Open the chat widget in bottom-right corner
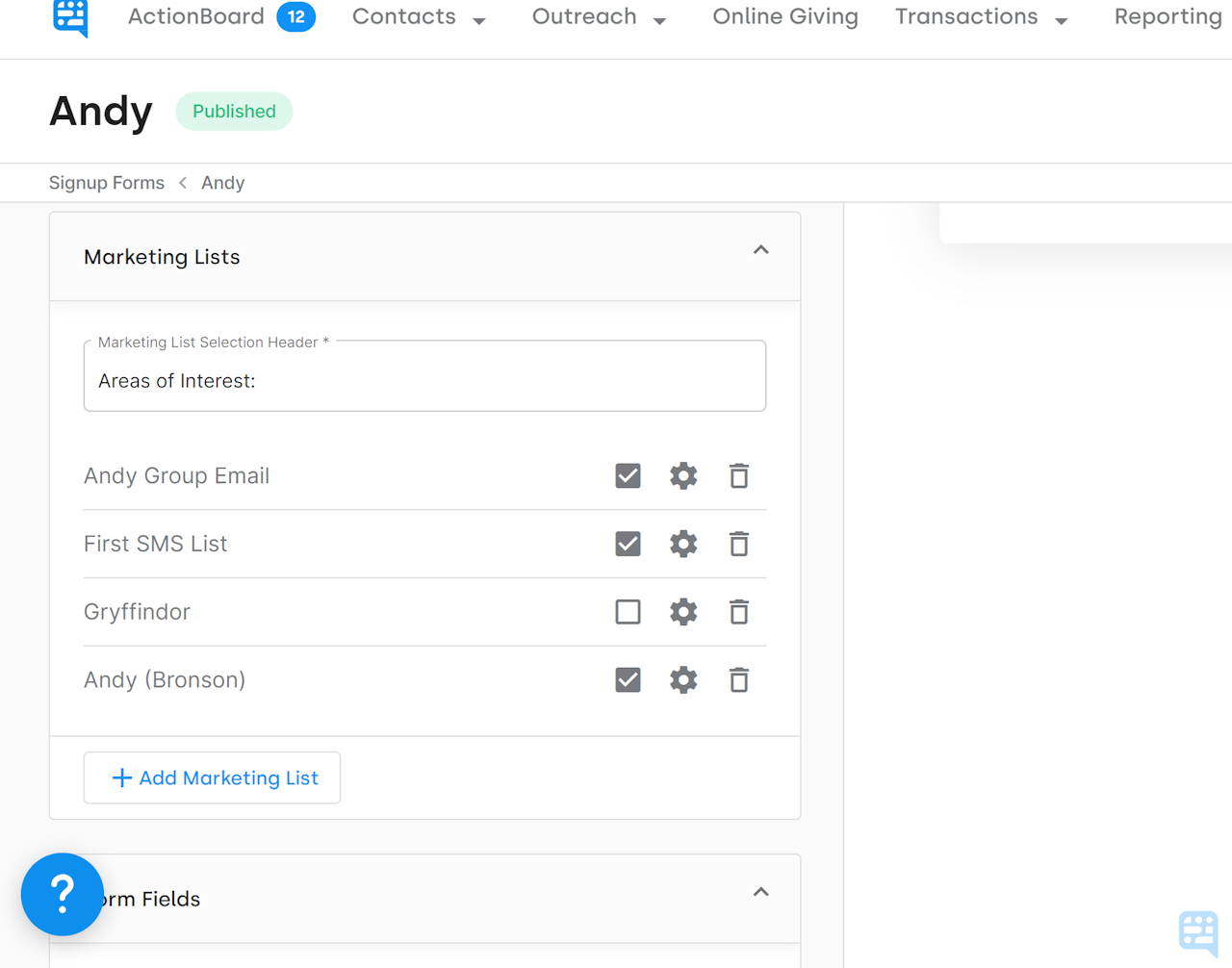Viewport: 1232px width, 968px height. [x=1198, y=932]
